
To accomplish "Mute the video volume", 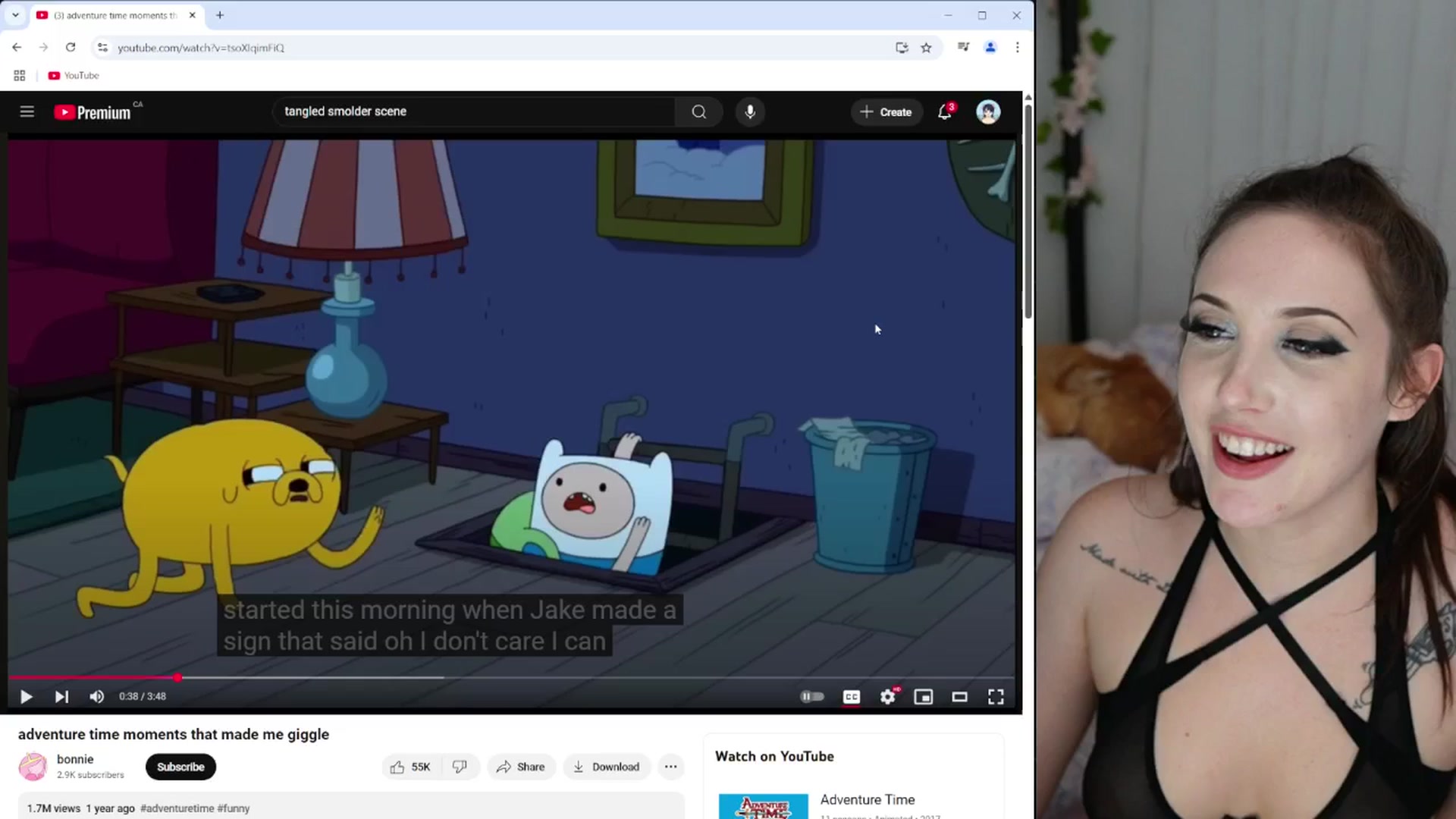I will (x=97, y=697).
